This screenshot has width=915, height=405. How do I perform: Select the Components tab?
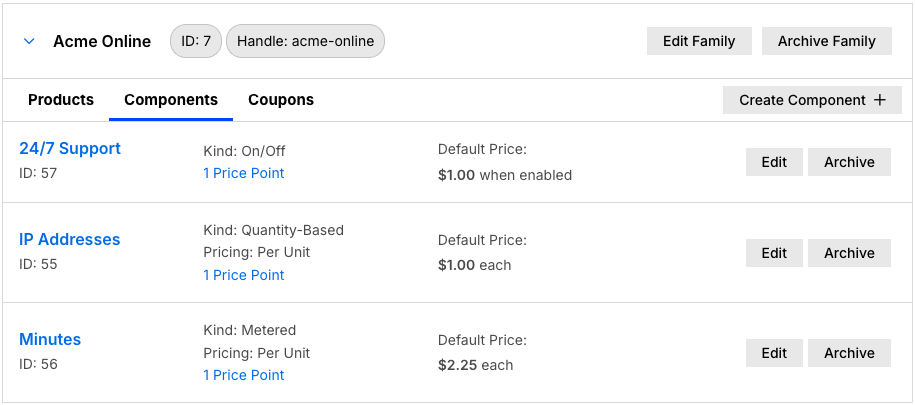(171, 100)
